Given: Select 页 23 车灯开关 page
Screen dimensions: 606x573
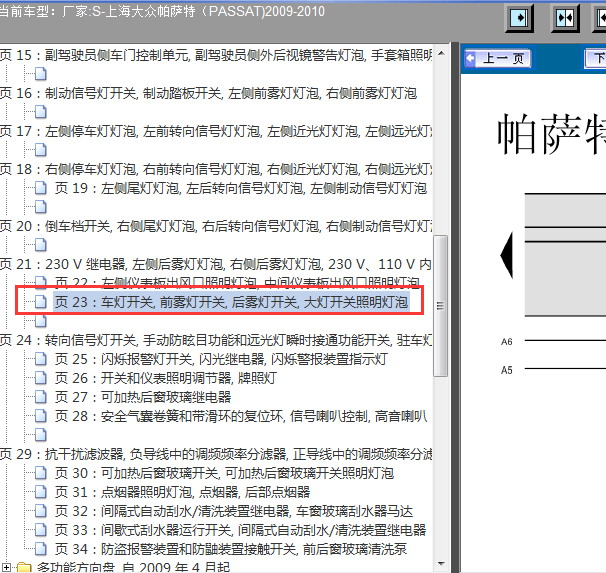Looking at the screenshot, I should tap(231, 302).
